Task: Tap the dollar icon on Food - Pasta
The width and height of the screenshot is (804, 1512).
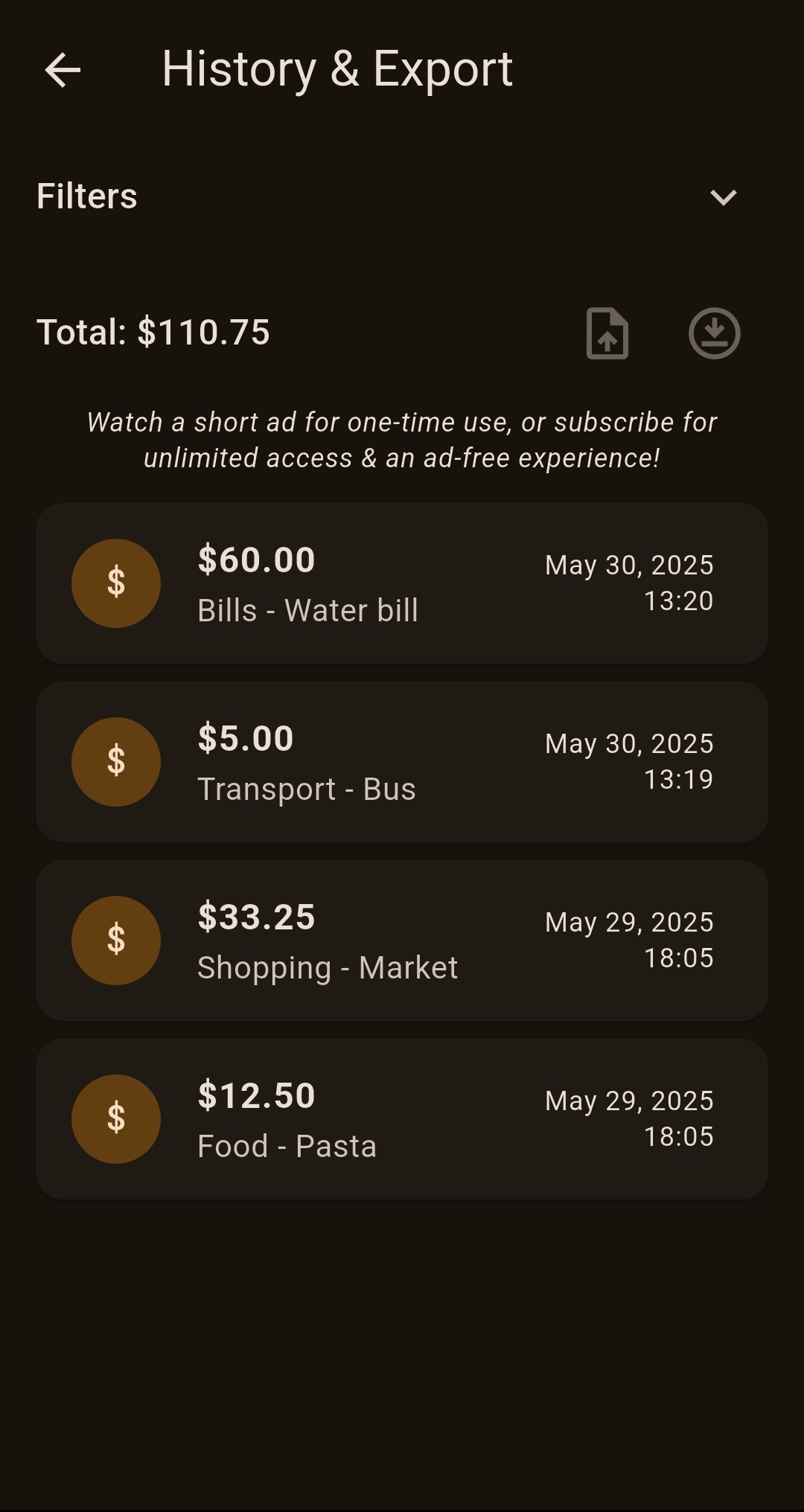Action: coord(116,1119)
